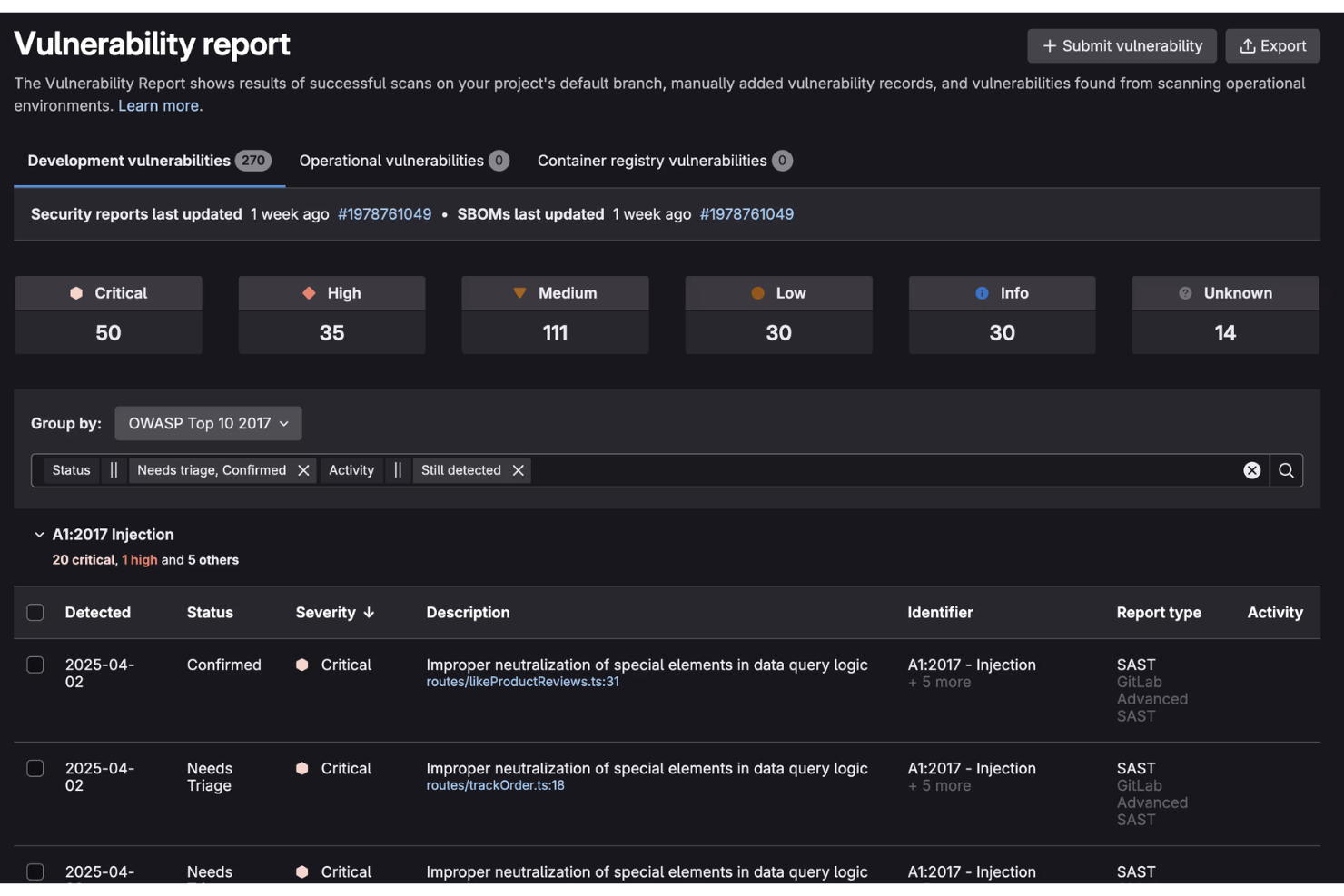Open the Learn more link
The height and width of the screenshot is (896, 1344).
159,105
